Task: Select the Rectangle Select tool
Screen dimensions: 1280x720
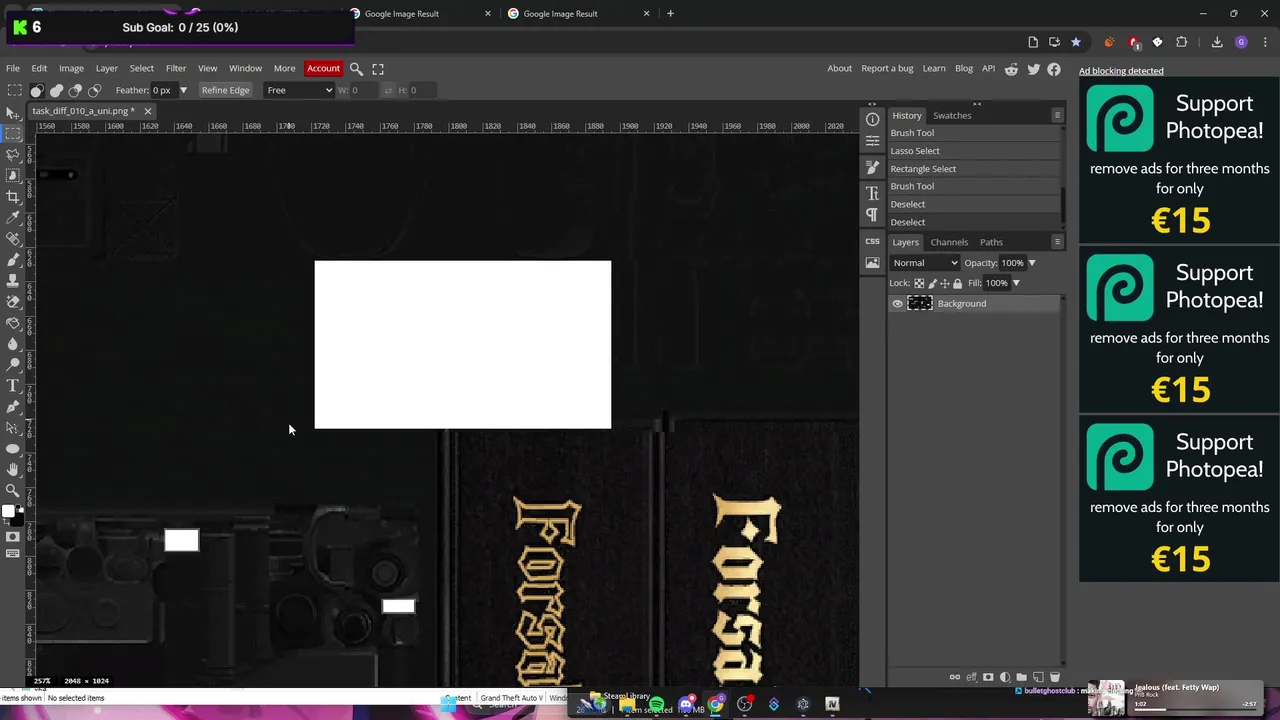Action: [x=13, y=133]
